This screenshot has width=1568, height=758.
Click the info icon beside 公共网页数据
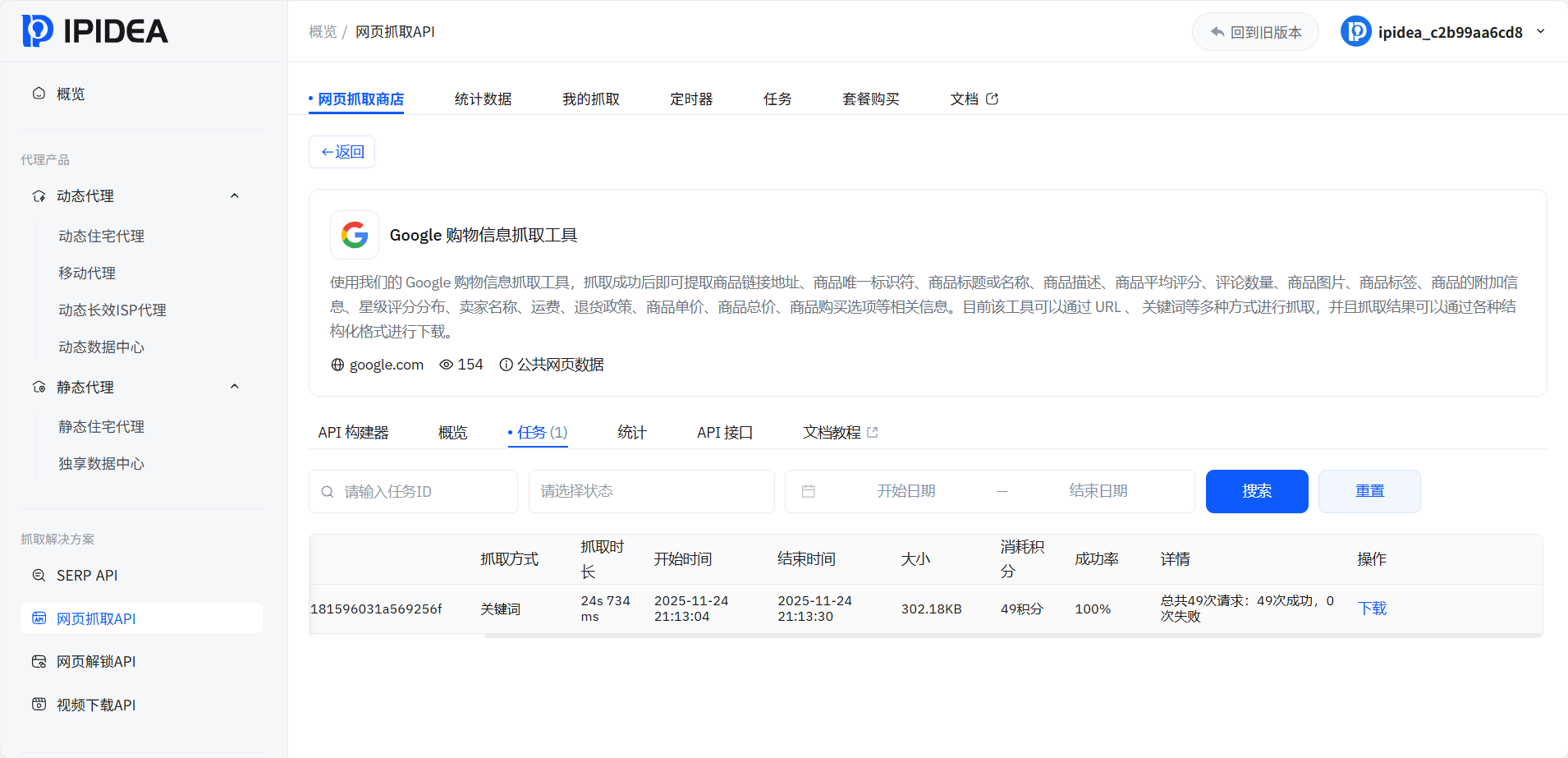tap(507, 365)
